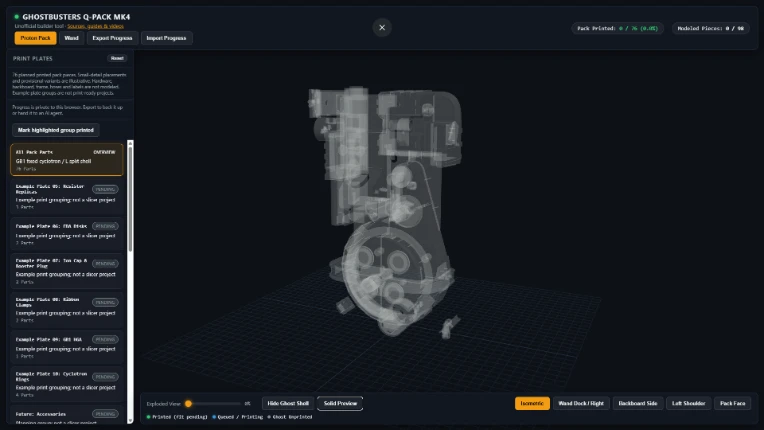Click PENDING badge on Example Plate 09
This screenshot has width=764, height=430.
(x=105, y=339)
